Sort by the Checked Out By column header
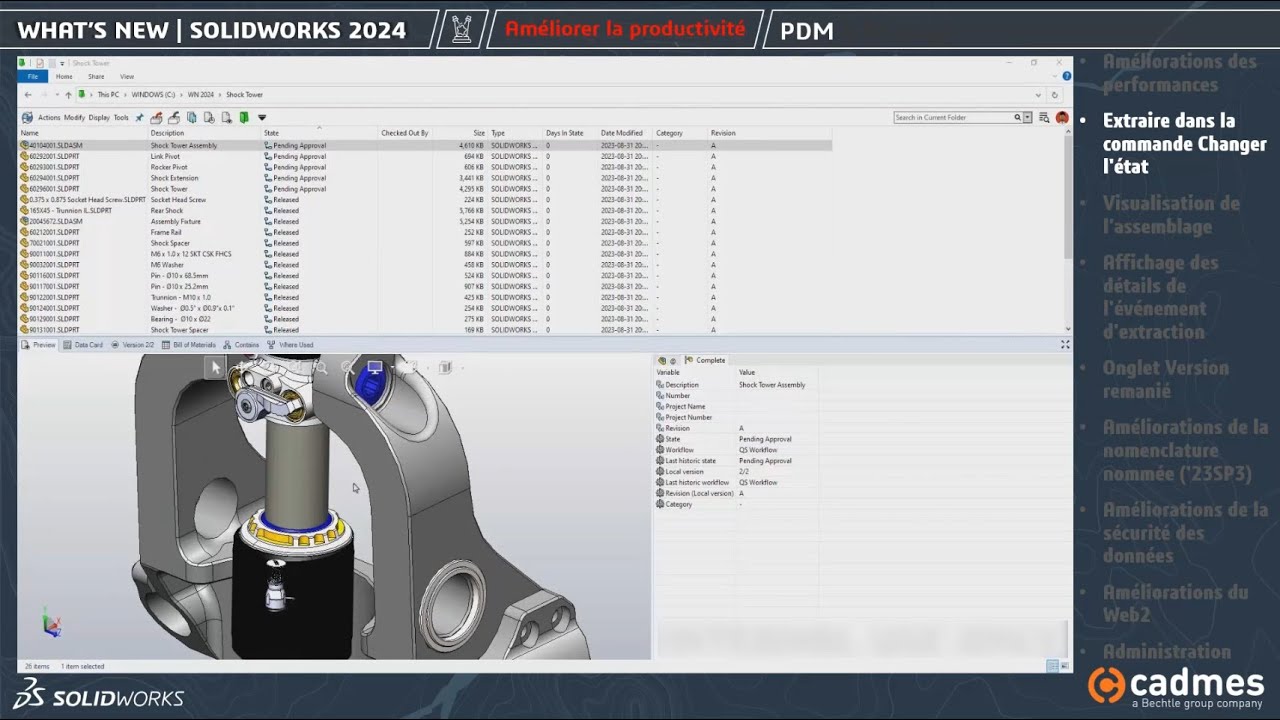Screen dimensions: 1280x720 pos(404,133)
